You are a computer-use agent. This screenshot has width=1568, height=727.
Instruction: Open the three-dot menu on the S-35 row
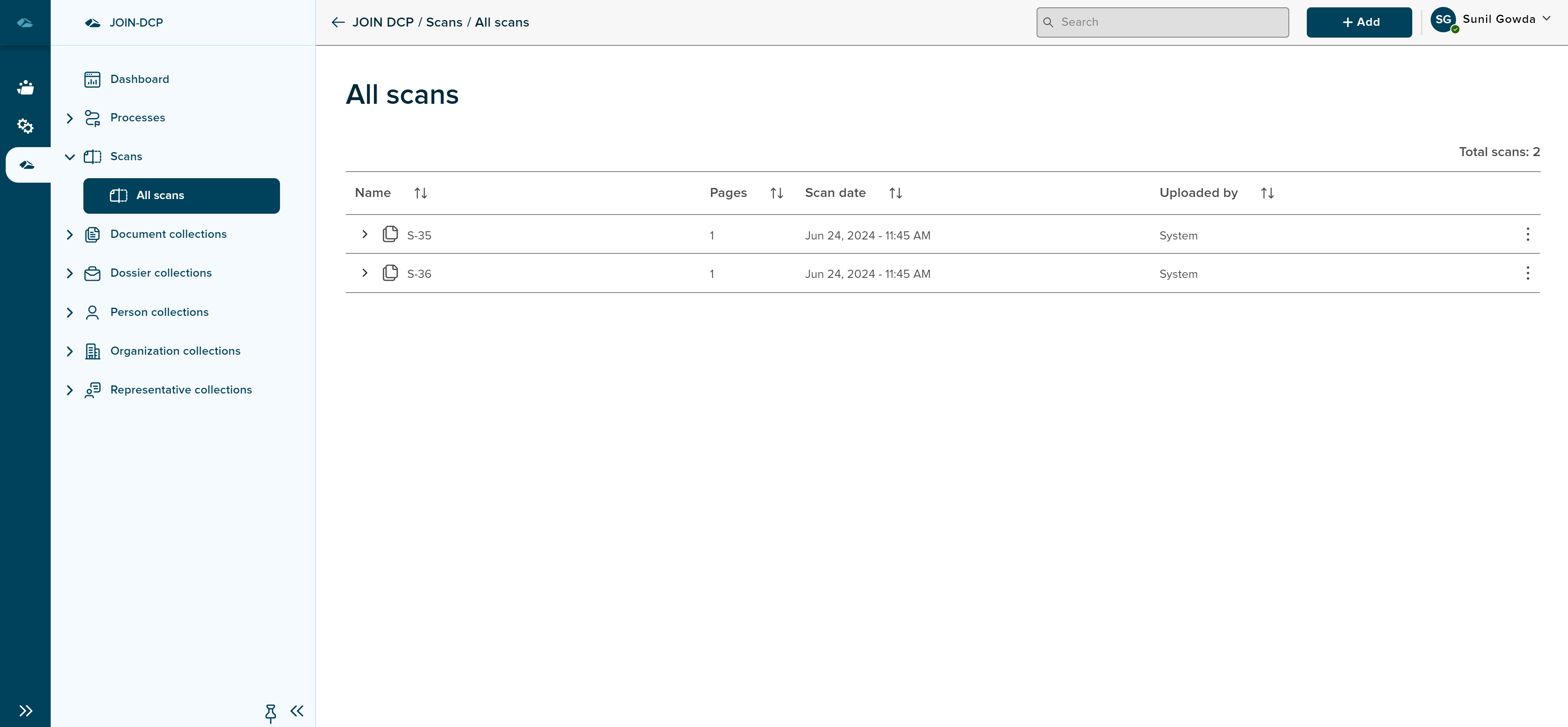(x=1527, y=234)
